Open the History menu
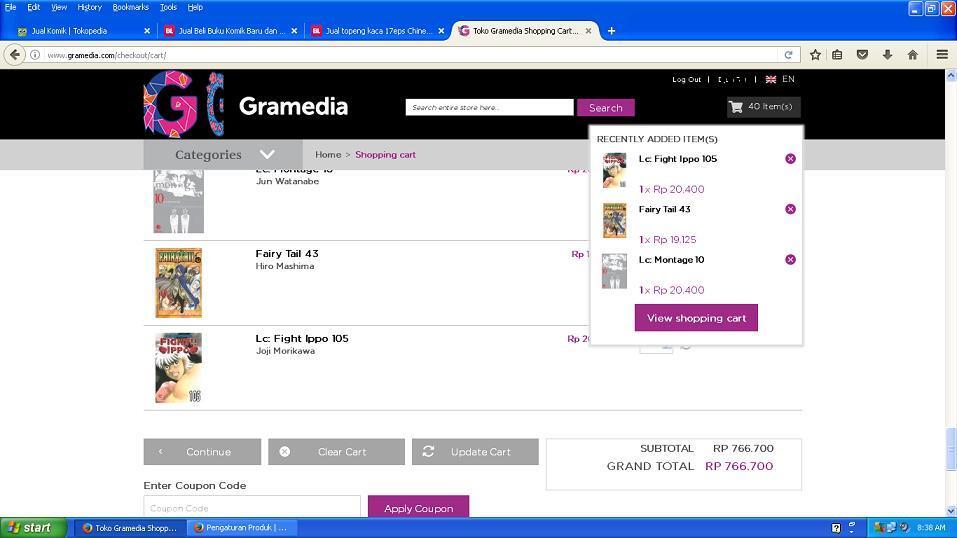The height and width of the screenshot is (538, 957). [x=89, y=7]
